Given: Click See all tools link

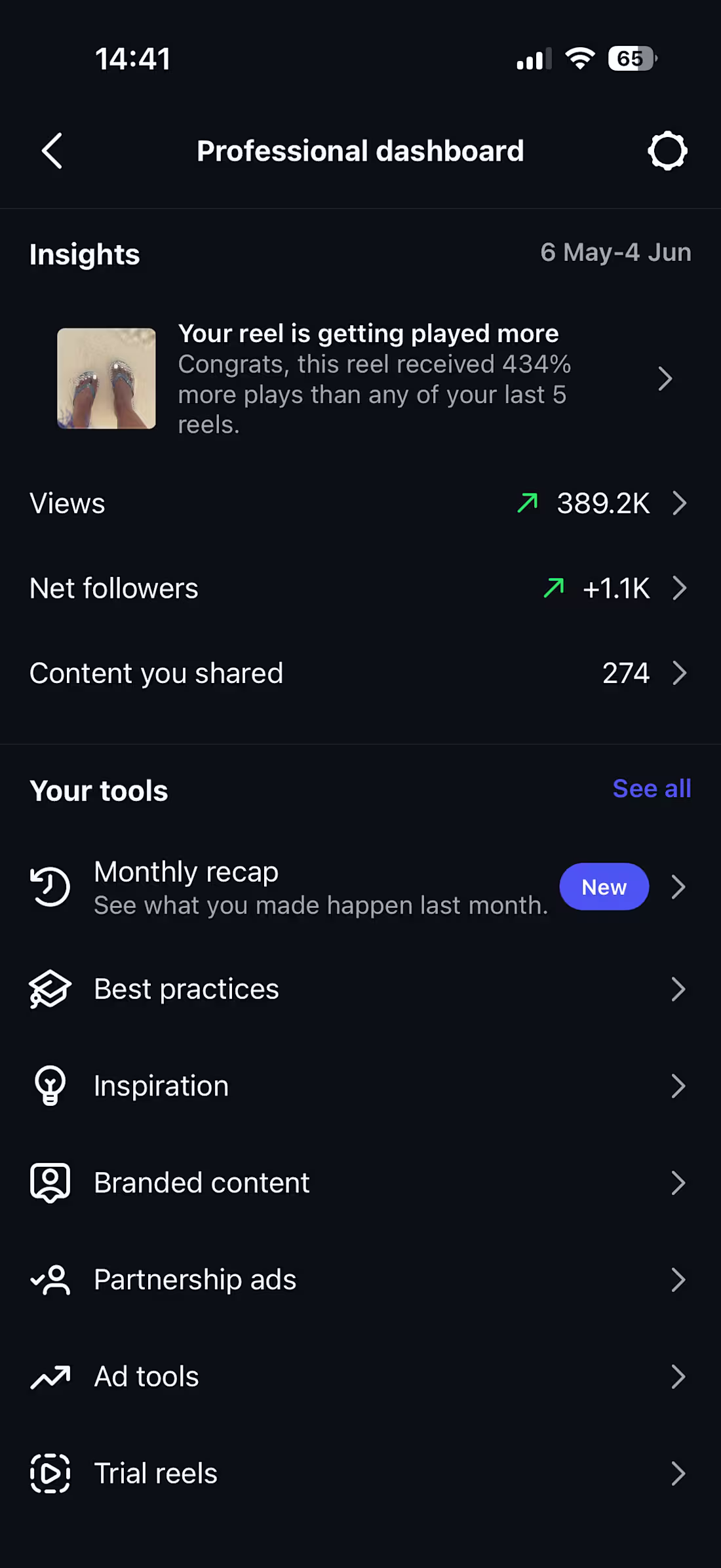Looking at the screenshot, I should click(x=652, y=789).
